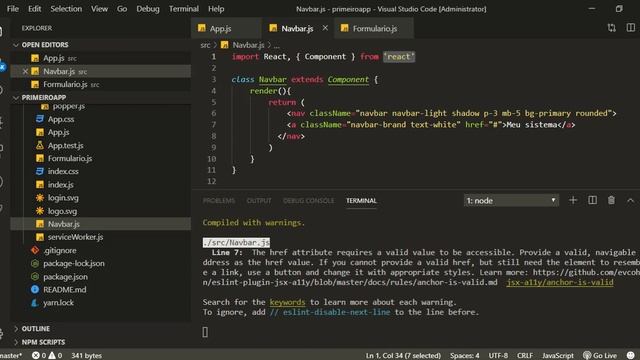Click the CSS icon beside App.css
The image size is (640, 360).
point(40,119)
